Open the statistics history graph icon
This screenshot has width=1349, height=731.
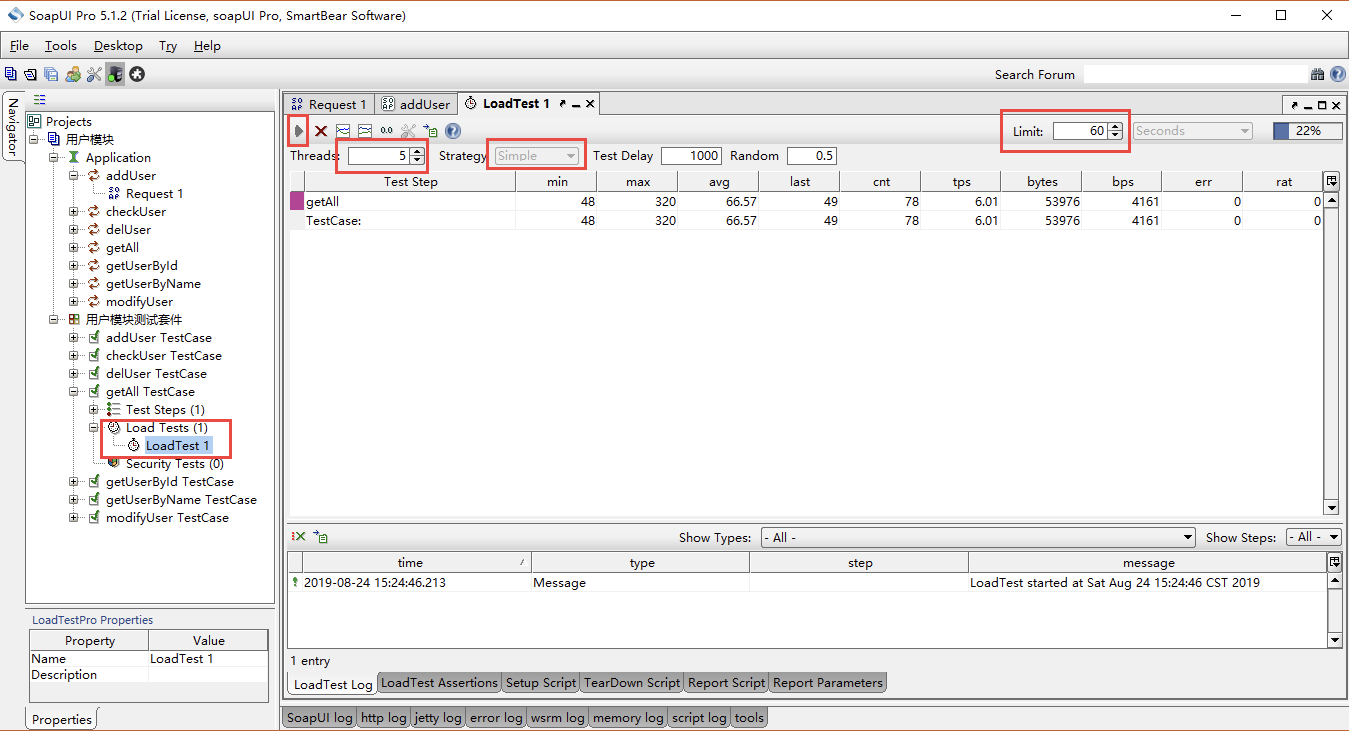tap(365, 131)
